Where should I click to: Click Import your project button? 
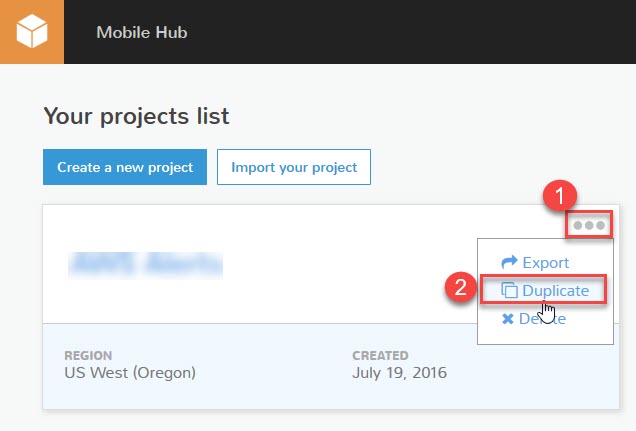pyautogui.click(x=294, y=167)
